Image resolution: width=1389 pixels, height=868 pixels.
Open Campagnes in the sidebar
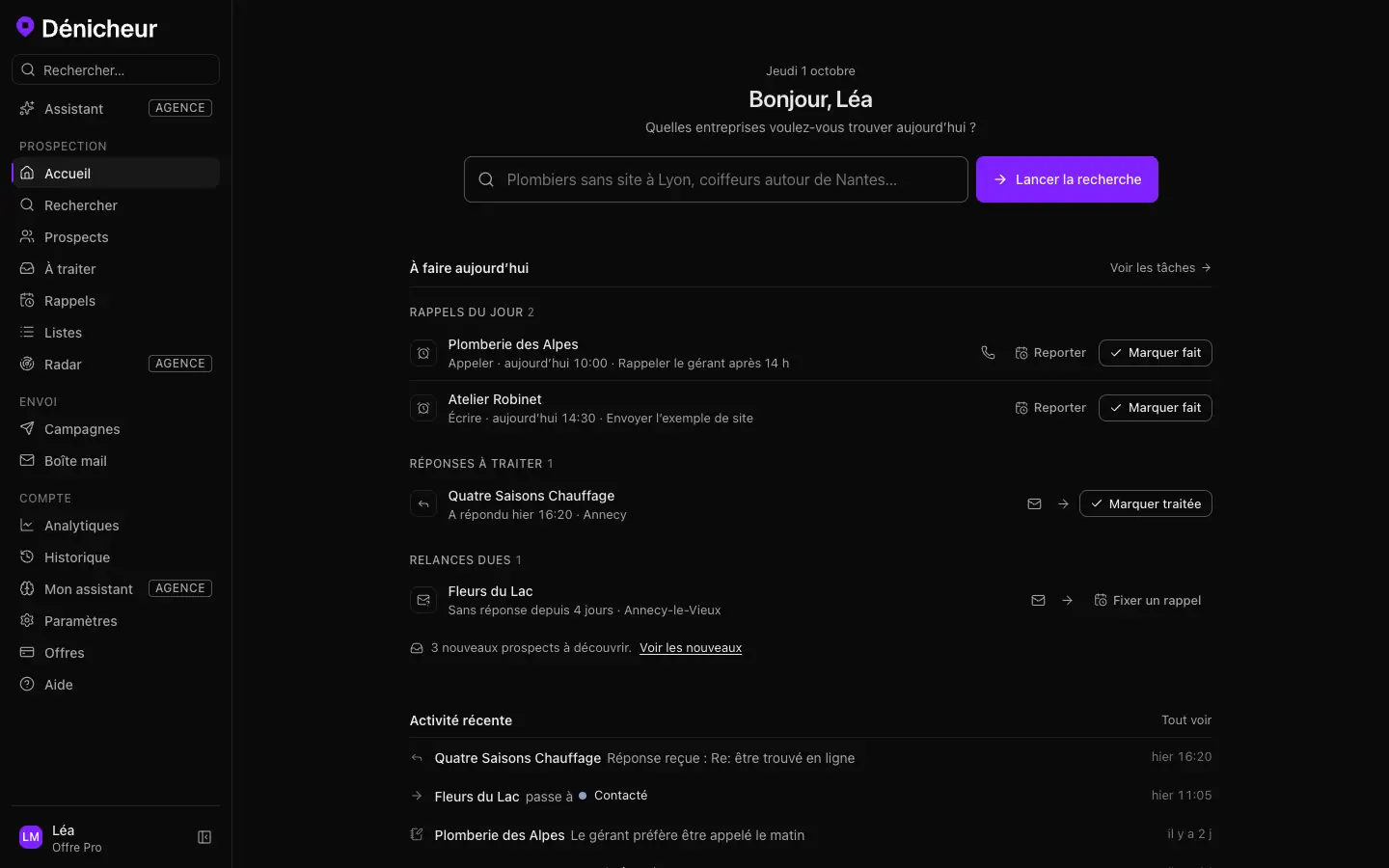116,429
